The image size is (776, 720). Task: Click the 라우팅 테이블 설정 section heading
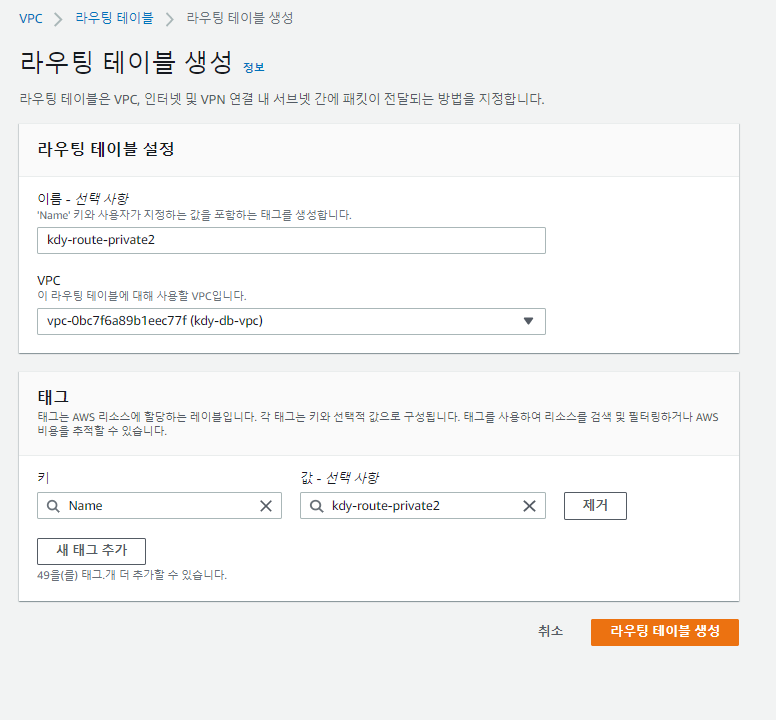click(x=106, y=149)
